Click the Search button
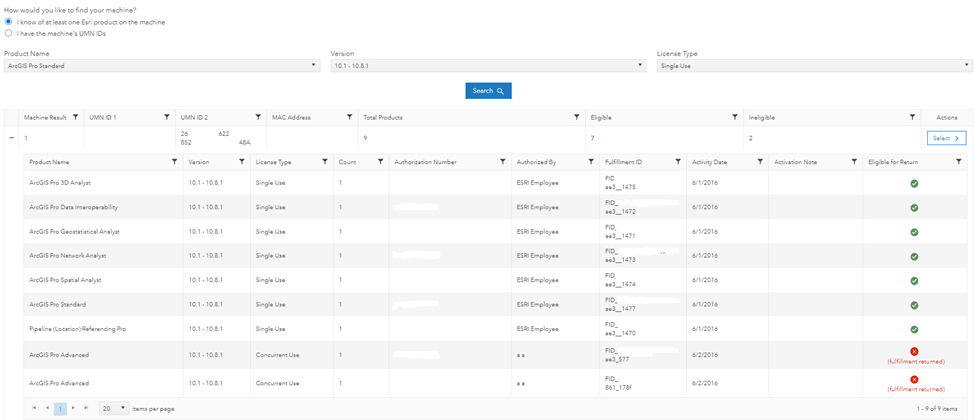This screenshot has width=974, height=420. pos(488,91)
